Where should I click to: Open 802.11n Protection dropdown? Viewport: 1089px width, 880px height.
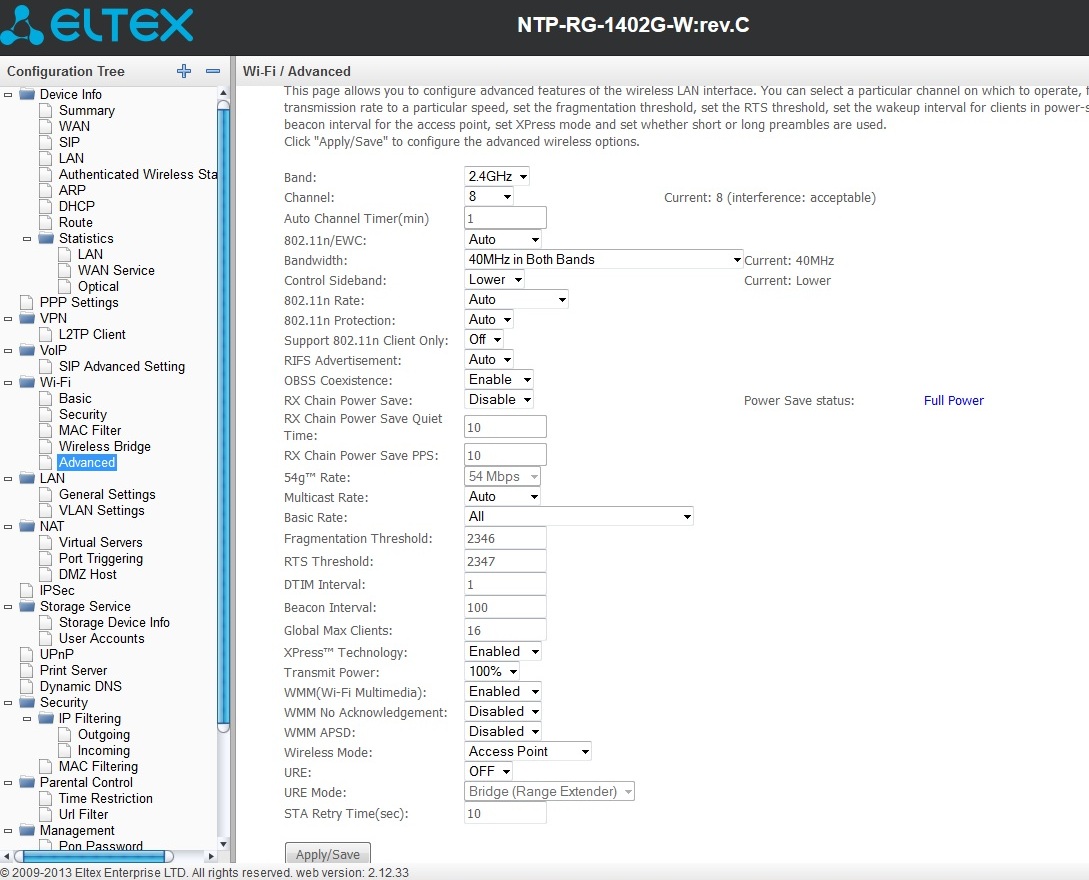[x=489, y=319]
